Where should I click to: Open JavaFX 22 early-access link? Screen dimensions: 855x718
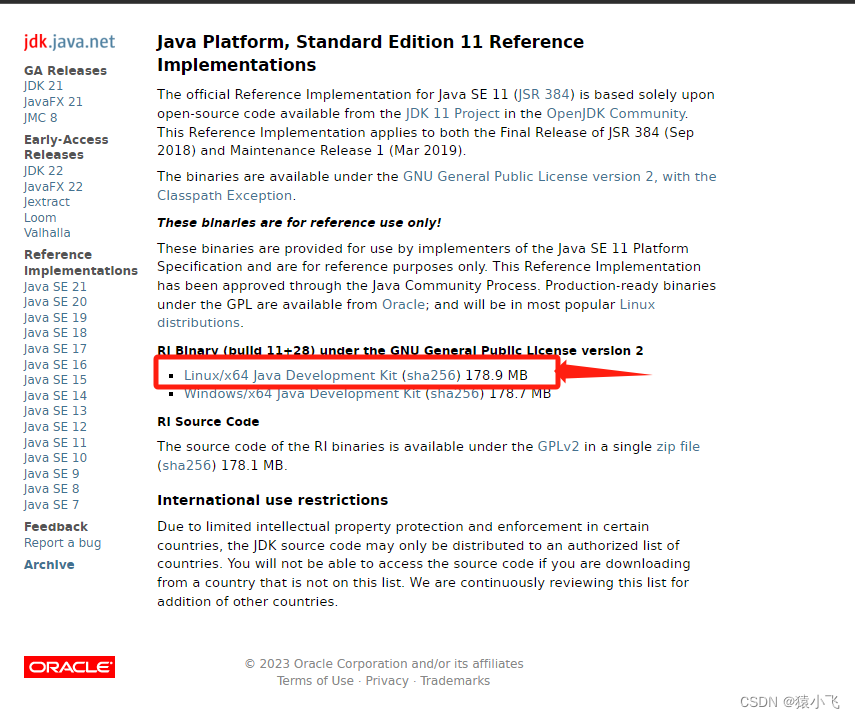tap(53, 186)
